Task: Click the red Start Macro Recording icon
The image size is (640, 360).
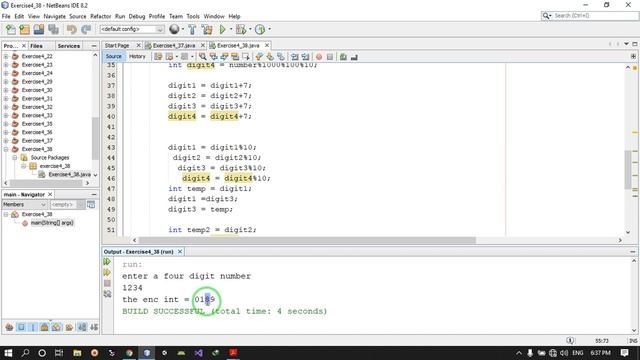Action: point(319,57)
